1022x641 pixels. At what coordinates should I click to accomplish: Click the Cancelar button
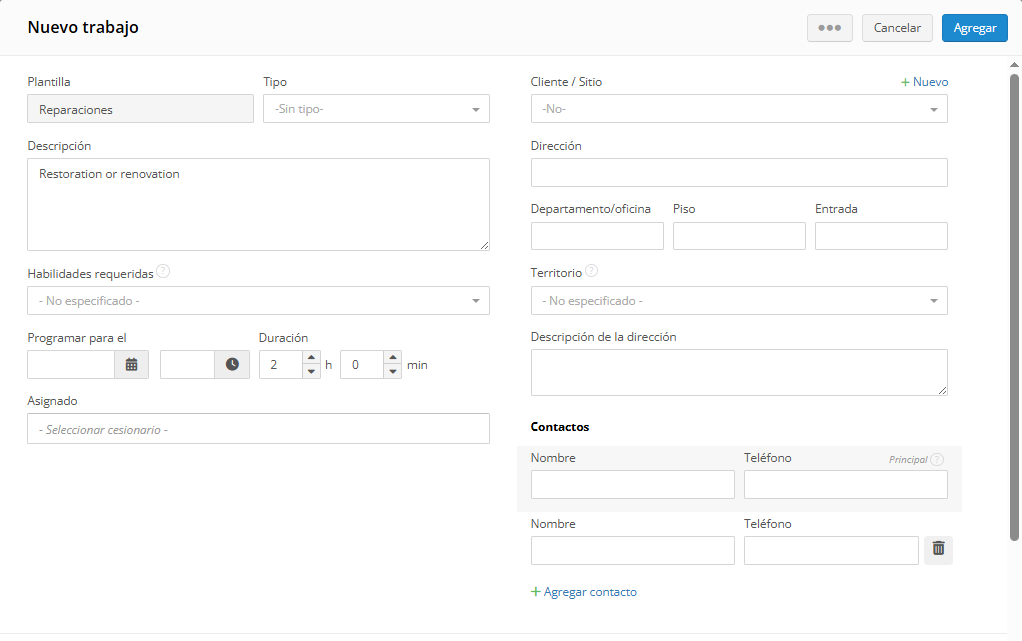[x=897, y=28]
